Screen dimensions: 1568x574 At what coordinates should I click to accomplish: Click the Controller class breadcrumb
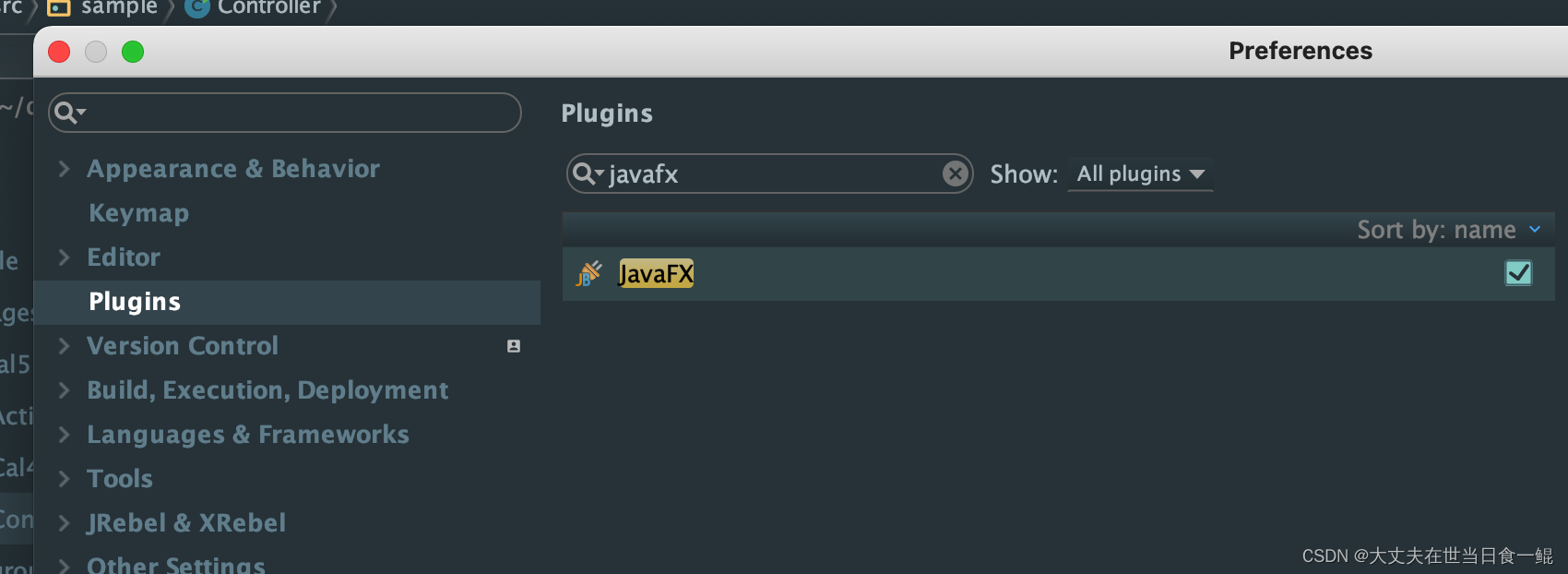253,7
